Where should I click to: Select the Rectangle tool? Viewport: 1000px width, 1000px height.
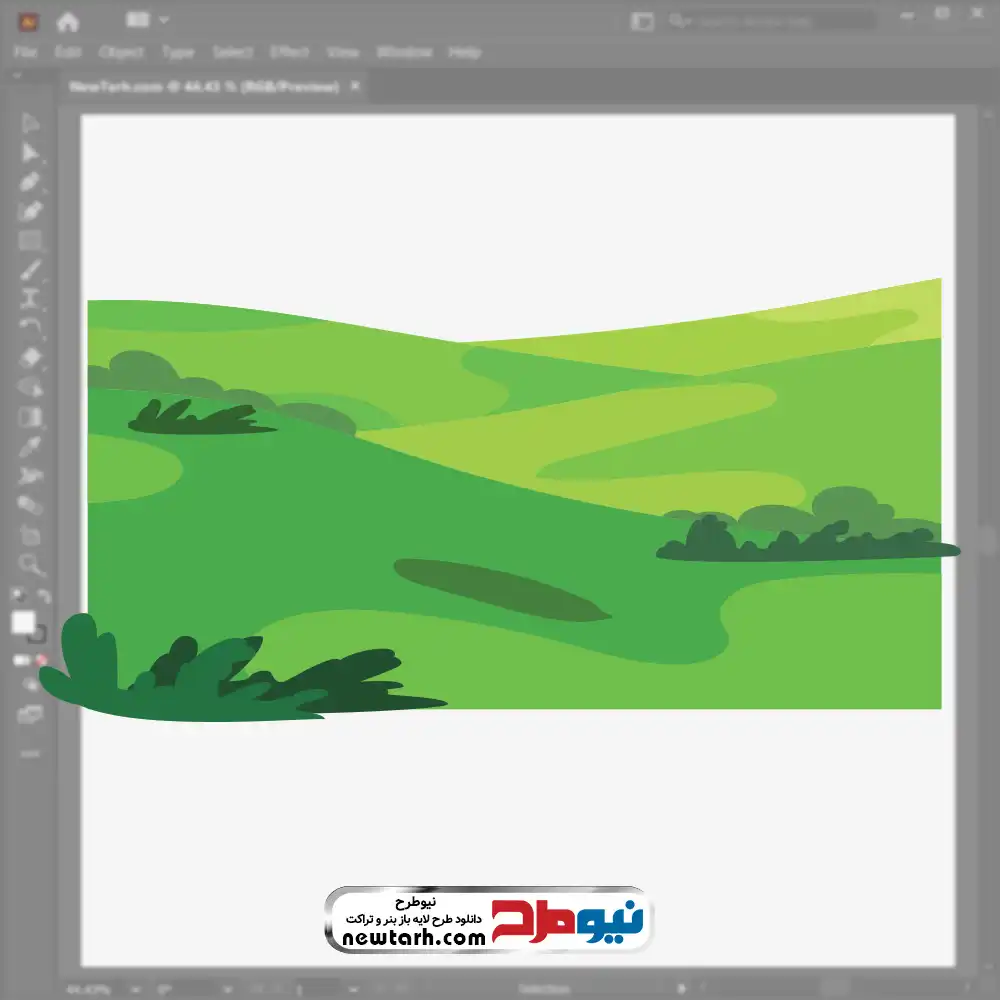click(29, 241)
